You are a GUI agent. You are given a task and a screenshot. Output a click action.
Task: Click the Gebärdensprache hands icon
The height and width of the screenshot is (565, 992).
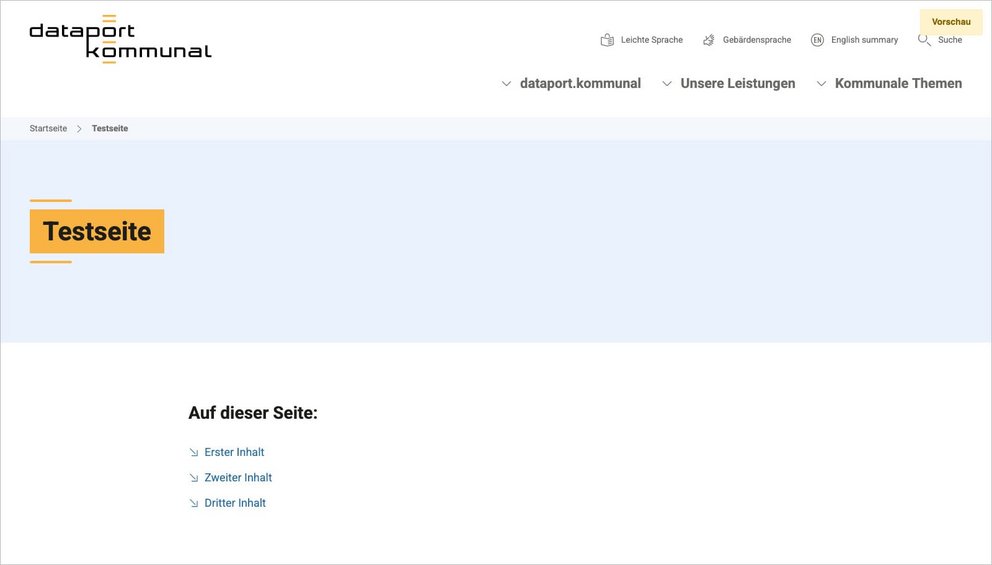709,40
